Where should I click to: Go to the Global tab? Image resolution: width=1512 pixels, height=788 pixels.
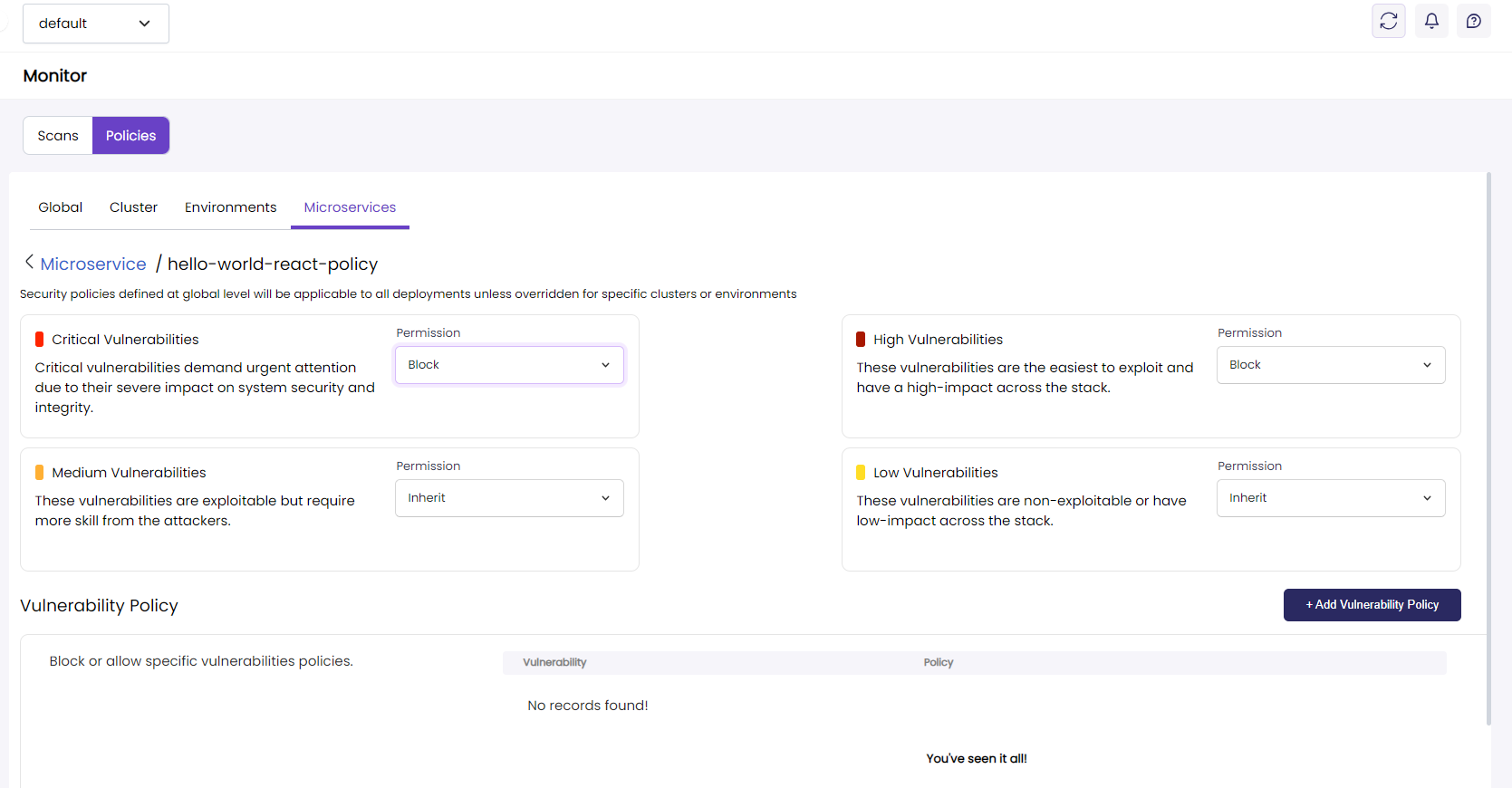(60, 207)
